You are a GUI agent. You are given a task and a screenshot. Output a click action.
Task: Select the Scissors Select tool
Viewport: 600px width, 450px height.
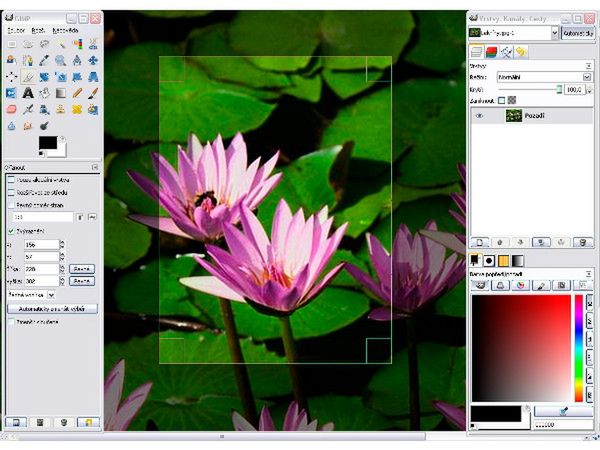pos(93,44)
